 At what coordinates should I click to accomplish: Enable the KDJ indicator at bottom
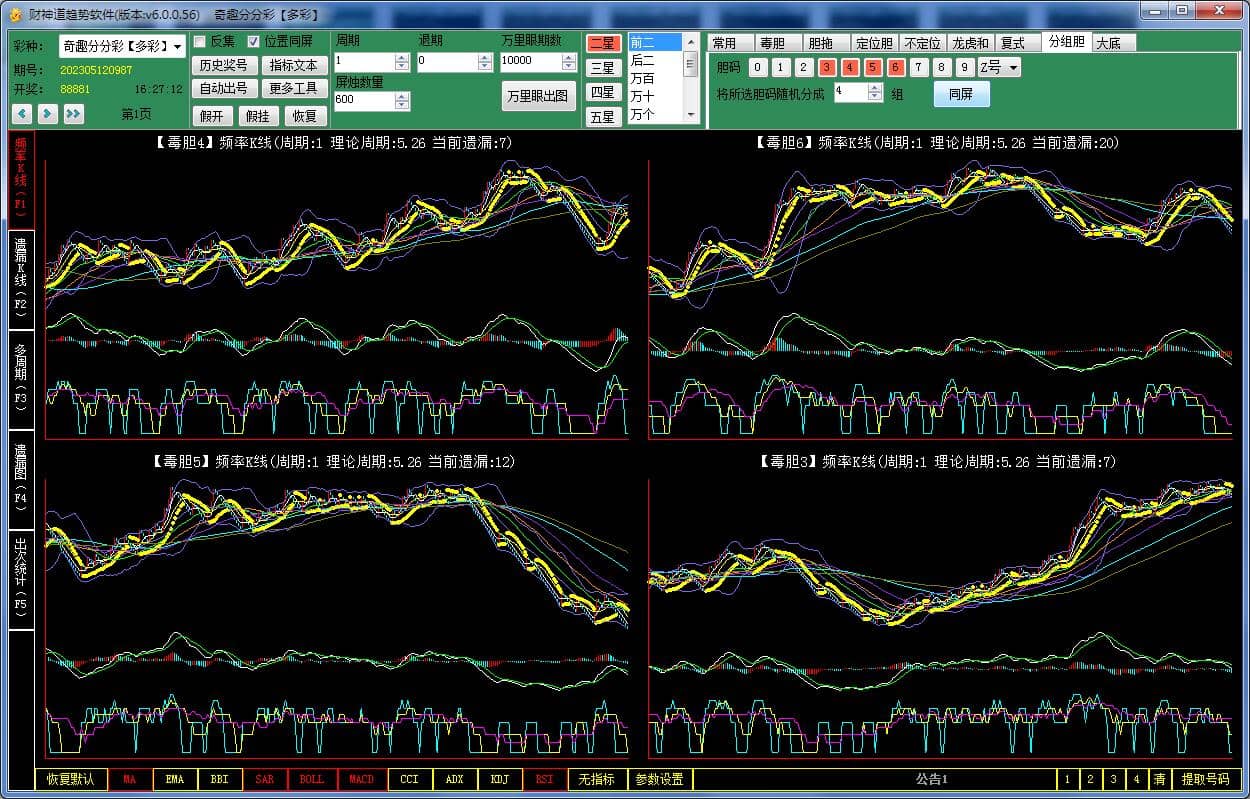pos(499,779)
